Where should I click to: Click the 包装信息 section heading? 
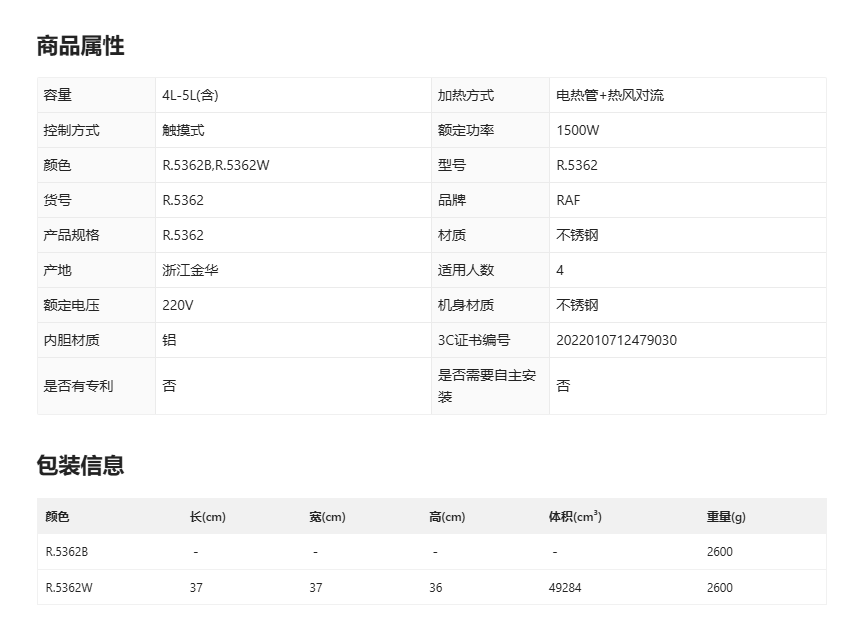(x=80, y=465)
